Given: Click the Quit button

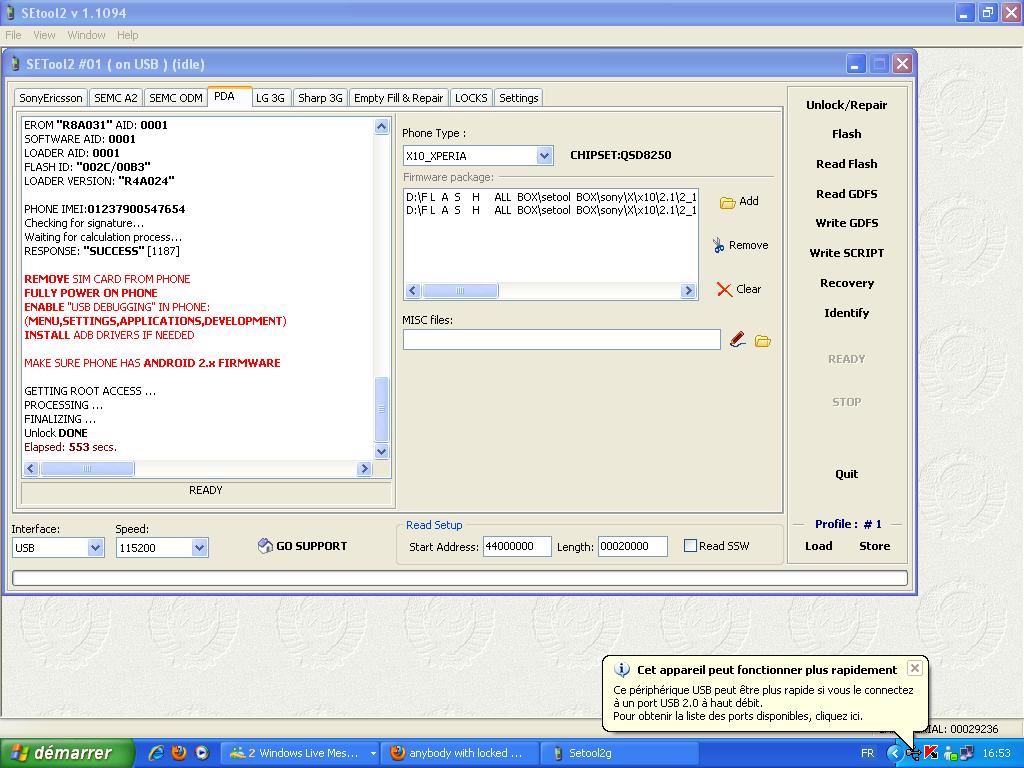Looking at the screenshot, I should [x=846, y=474].
